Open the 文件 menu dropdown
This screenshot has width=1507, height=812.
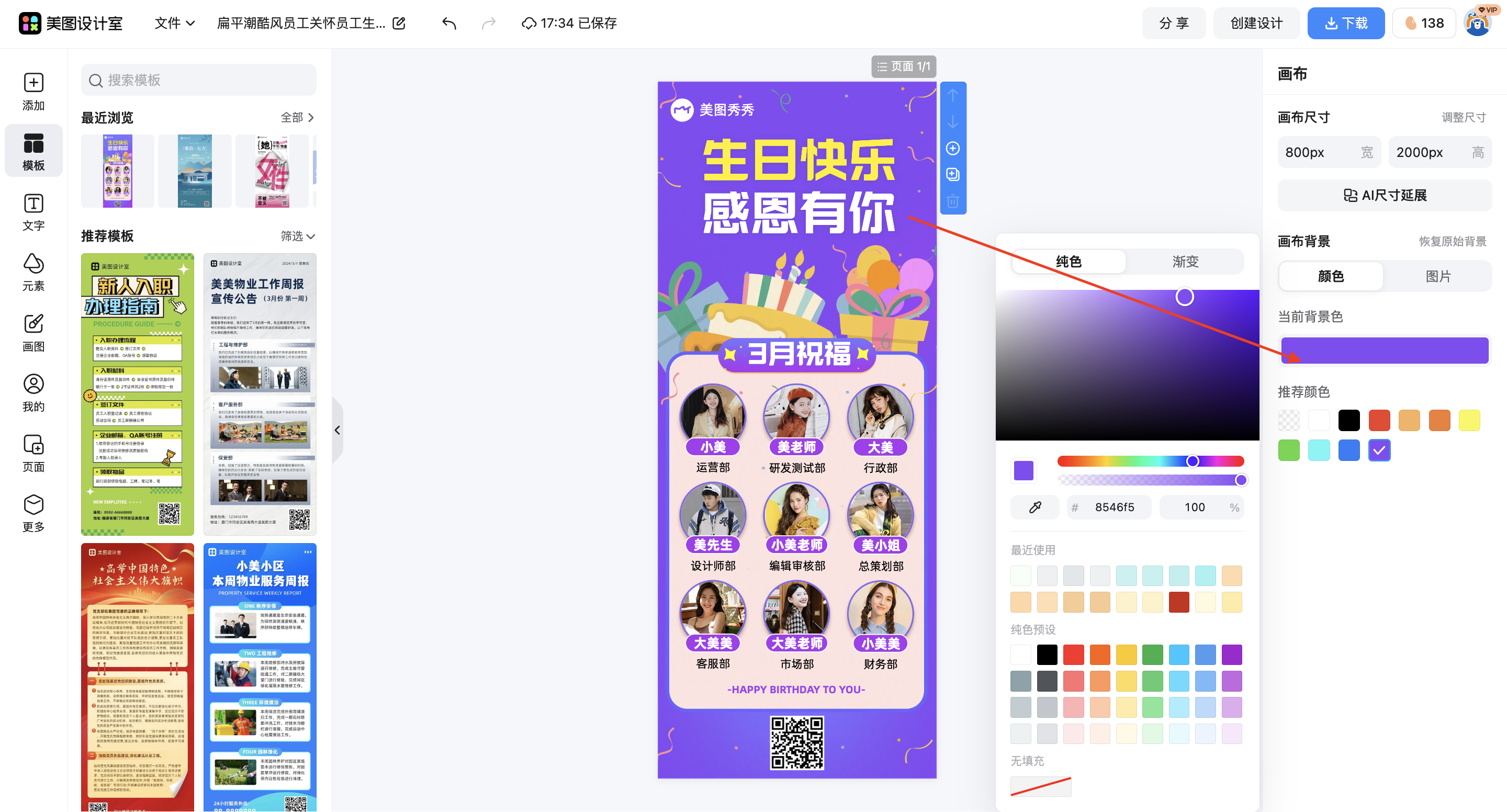pyautogui.click(x=173, y=24)
